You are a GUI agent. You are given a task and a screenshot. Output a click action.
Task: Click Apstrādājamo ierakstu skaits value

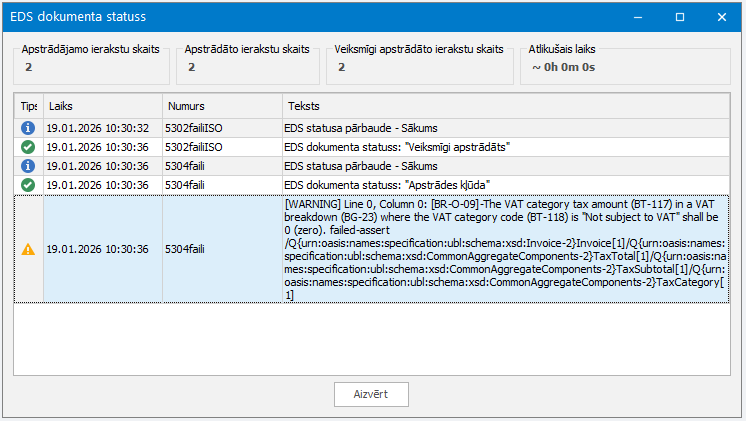pos(29,67)
